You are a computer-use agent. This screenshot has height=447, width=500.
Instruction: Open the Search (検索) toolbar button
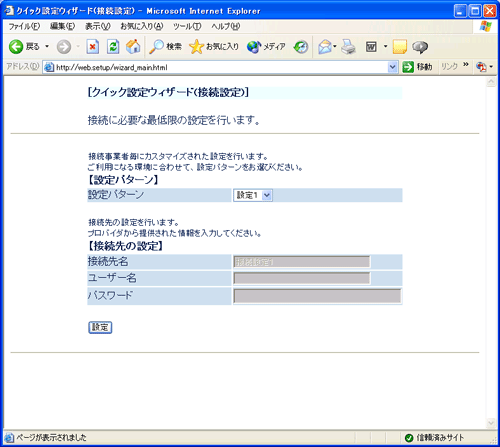pyautogui.click(x=165, y=47)
